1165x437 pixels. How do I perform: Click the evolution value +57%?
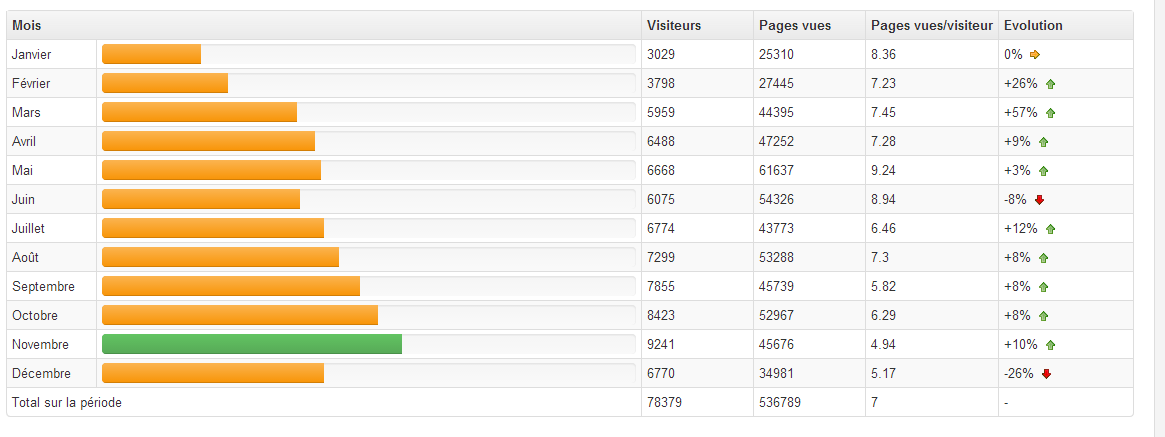pos(1021,112)
